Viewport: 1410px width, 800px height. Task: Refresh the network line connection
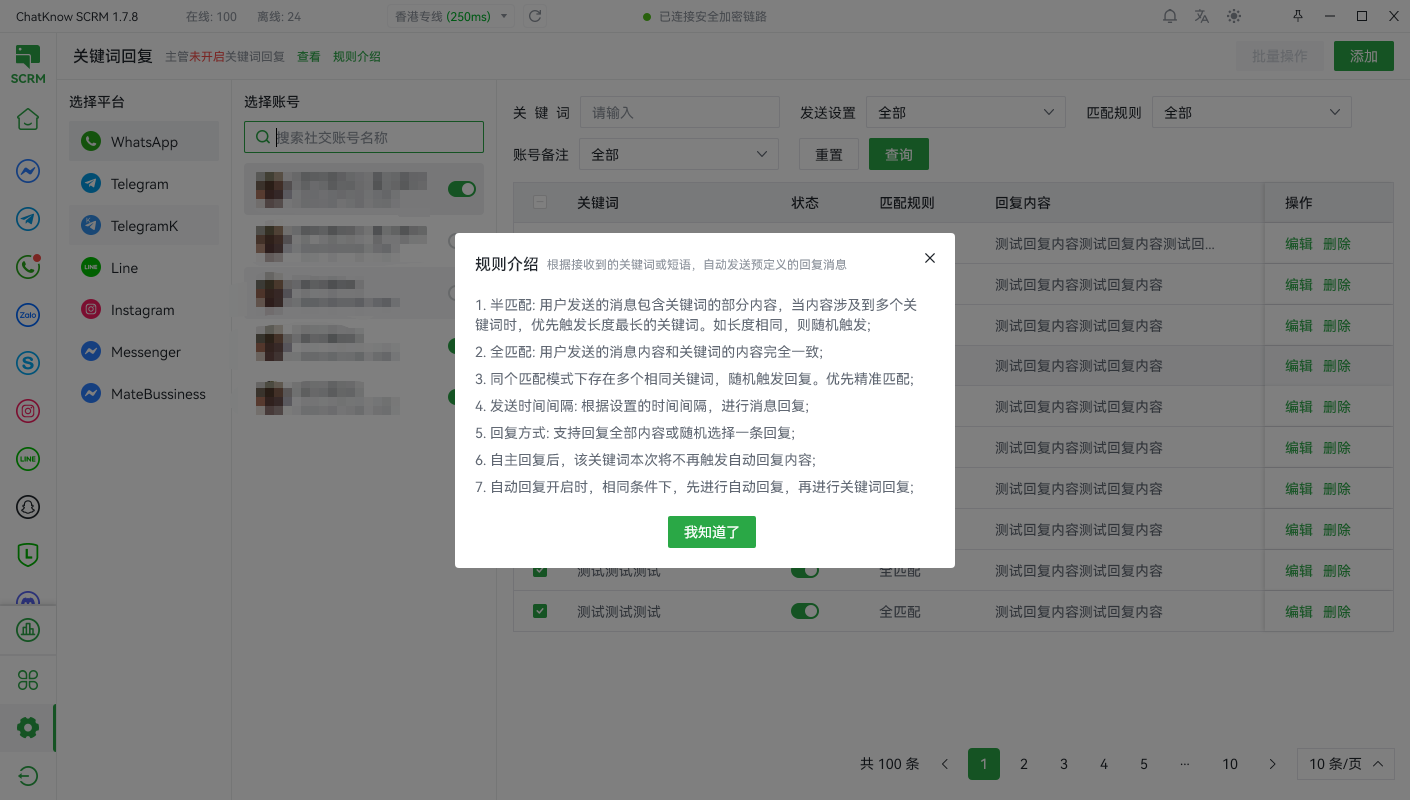point(535,17)
